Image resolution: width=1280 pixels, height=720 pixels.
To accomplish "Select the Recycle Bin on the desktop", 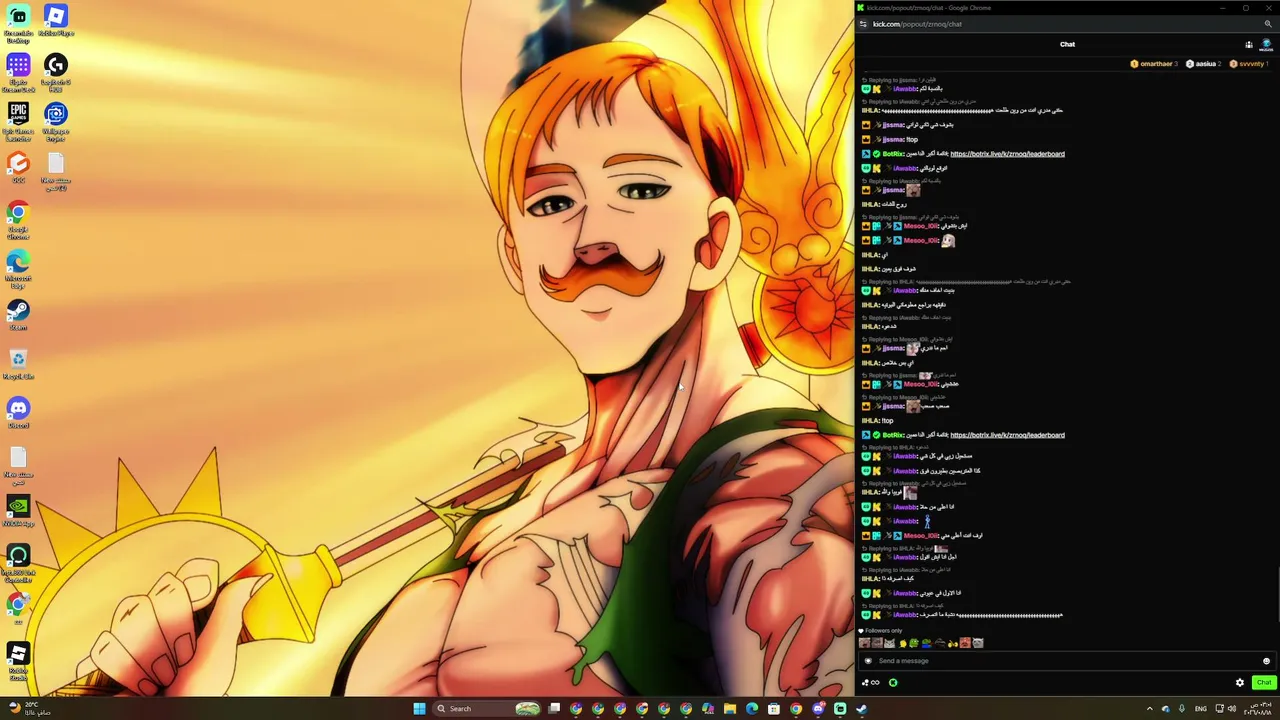I will pos(18,364).
